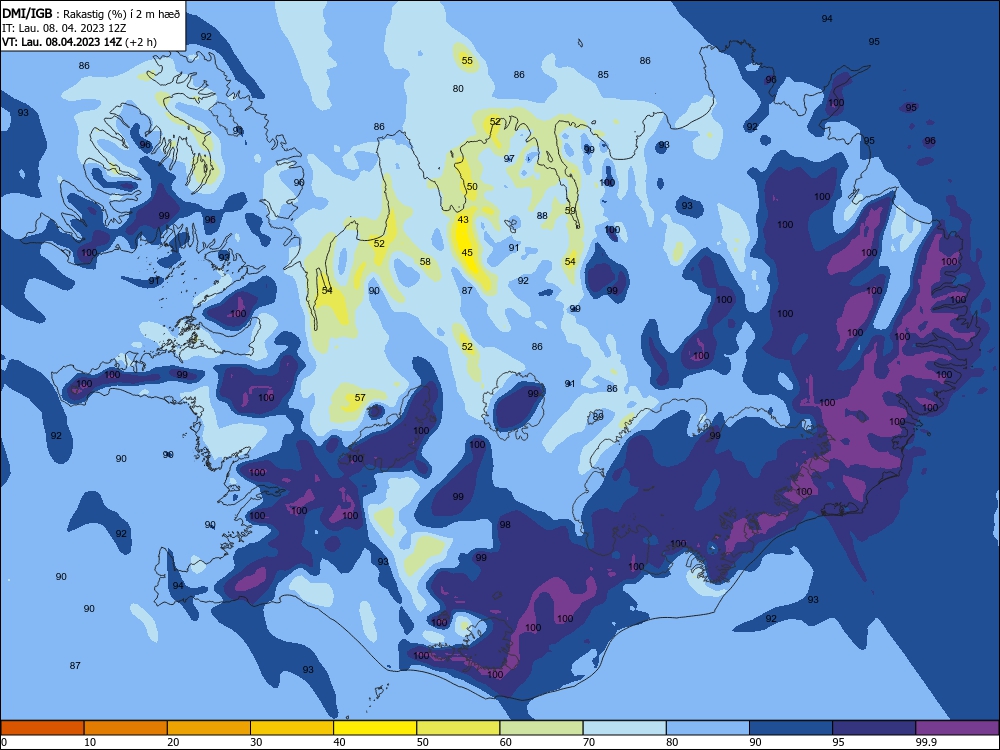
Task: Click the legend tick label '99.9'
Action: tap(926, 742)
